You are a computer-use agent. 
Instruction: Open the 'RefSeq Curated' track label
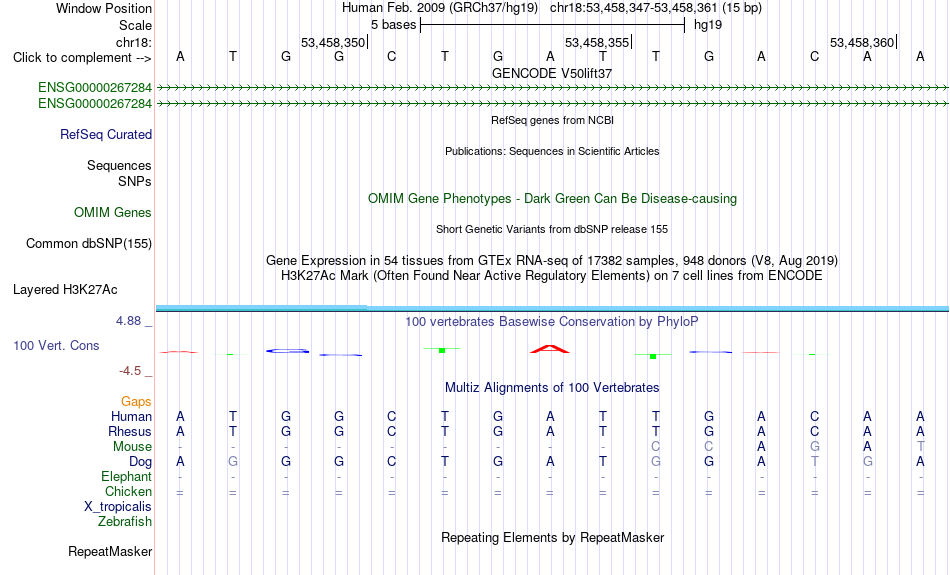(105, 135)
